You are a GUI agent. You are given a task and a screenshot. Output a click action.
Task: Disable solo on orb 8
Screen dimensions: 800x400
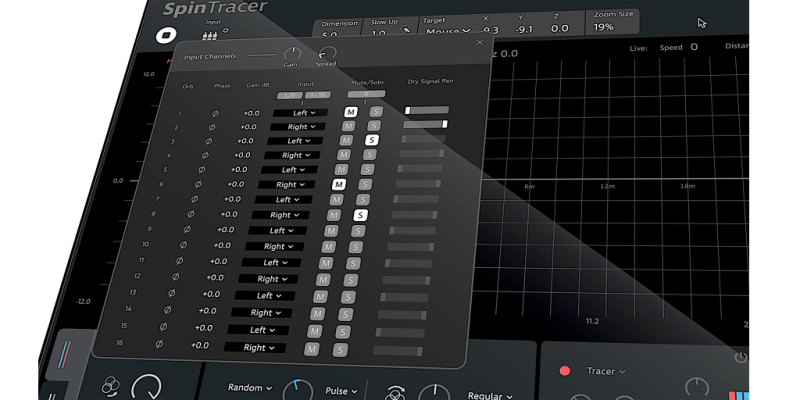coord(361,215)
